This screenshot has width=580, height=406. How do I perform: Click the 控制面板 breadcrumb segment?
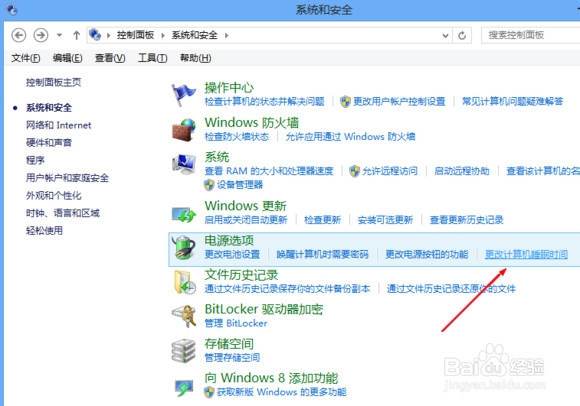(135, 35)
